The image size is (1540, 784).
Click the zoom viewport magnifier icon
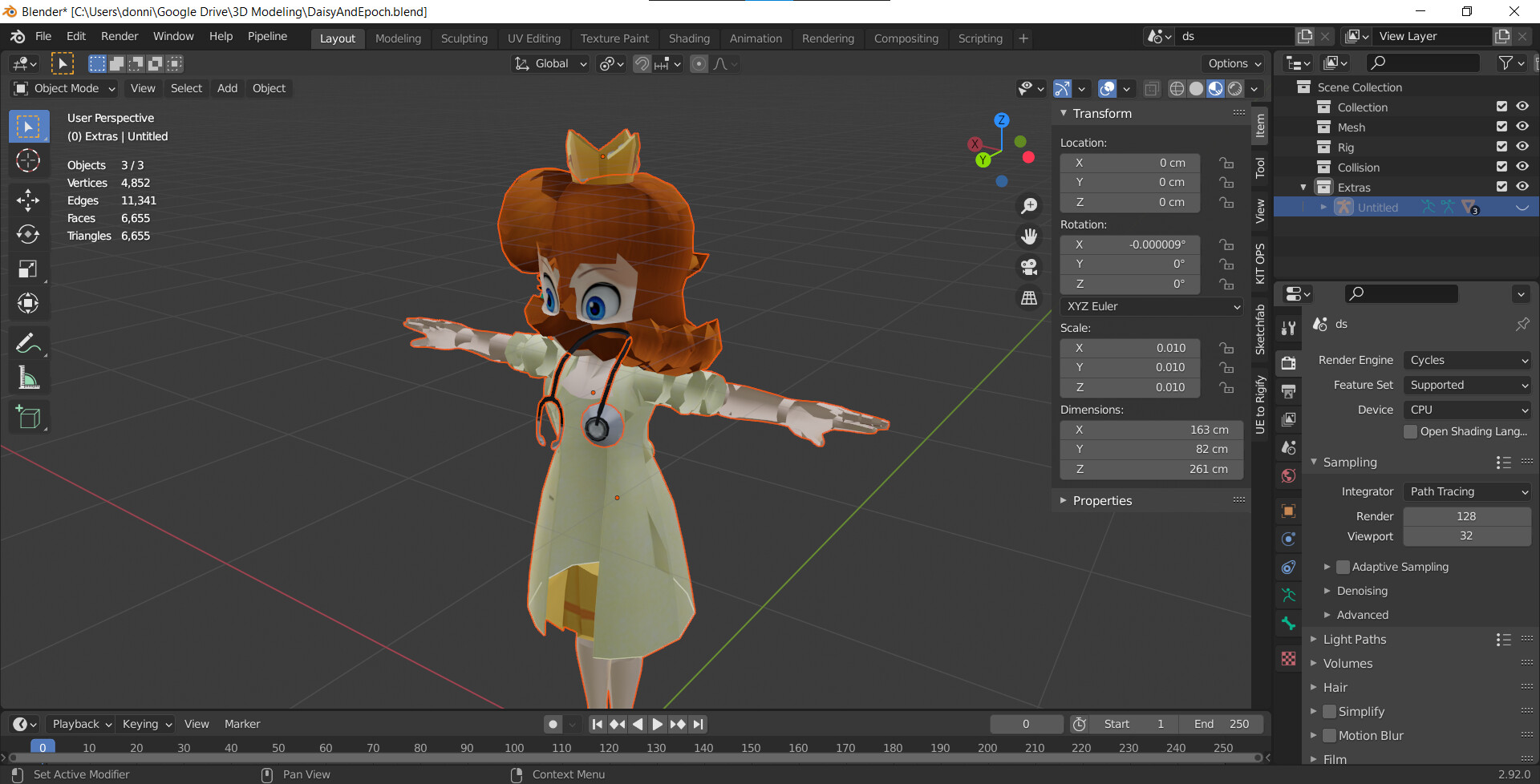click(1029, 206)
